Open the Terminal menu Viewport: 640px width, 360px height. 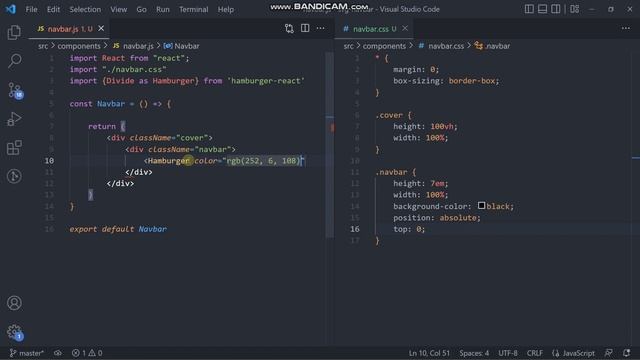[x=193, y=9]
